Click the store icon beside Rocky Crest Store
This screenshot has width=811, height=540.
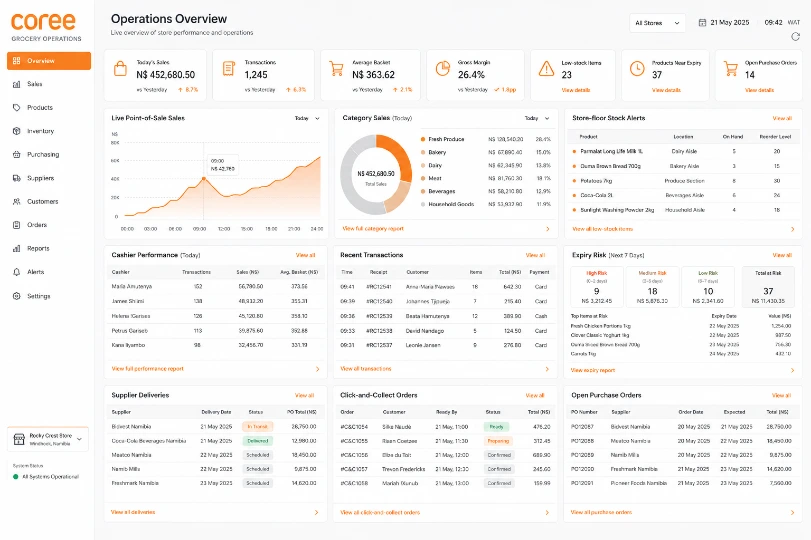19,439
